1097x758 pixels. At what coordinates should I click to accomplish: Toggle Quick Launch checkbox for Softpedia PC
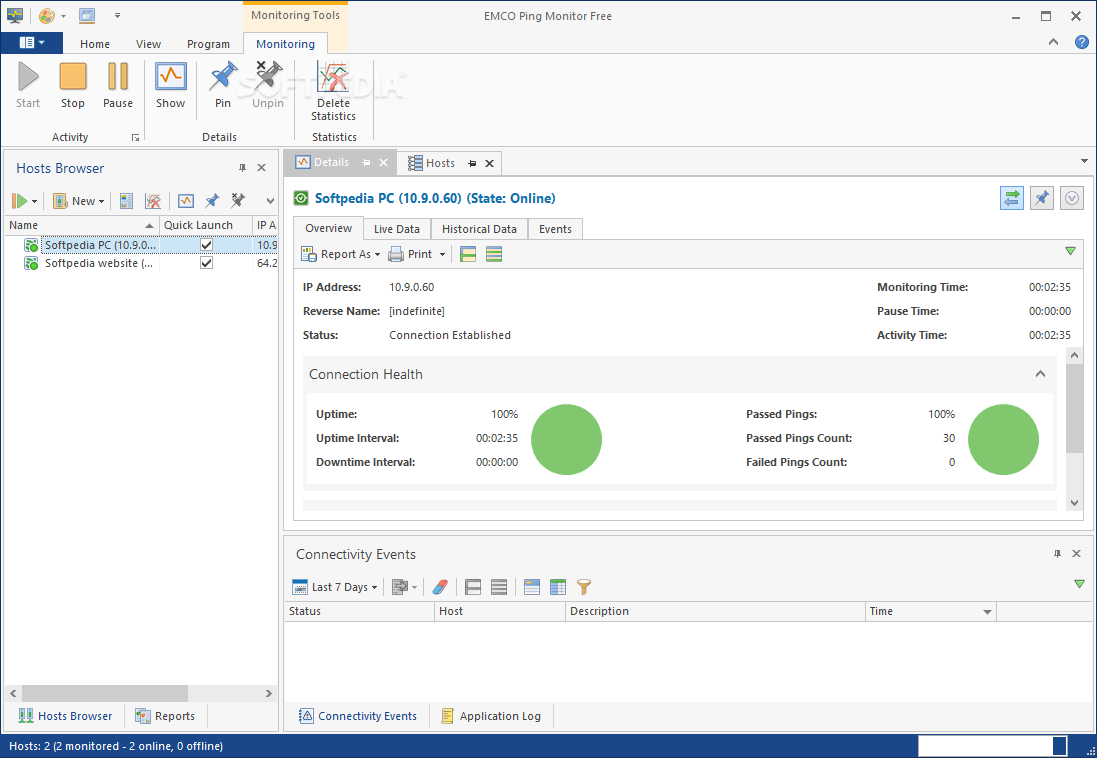click(x=206, y=245)
